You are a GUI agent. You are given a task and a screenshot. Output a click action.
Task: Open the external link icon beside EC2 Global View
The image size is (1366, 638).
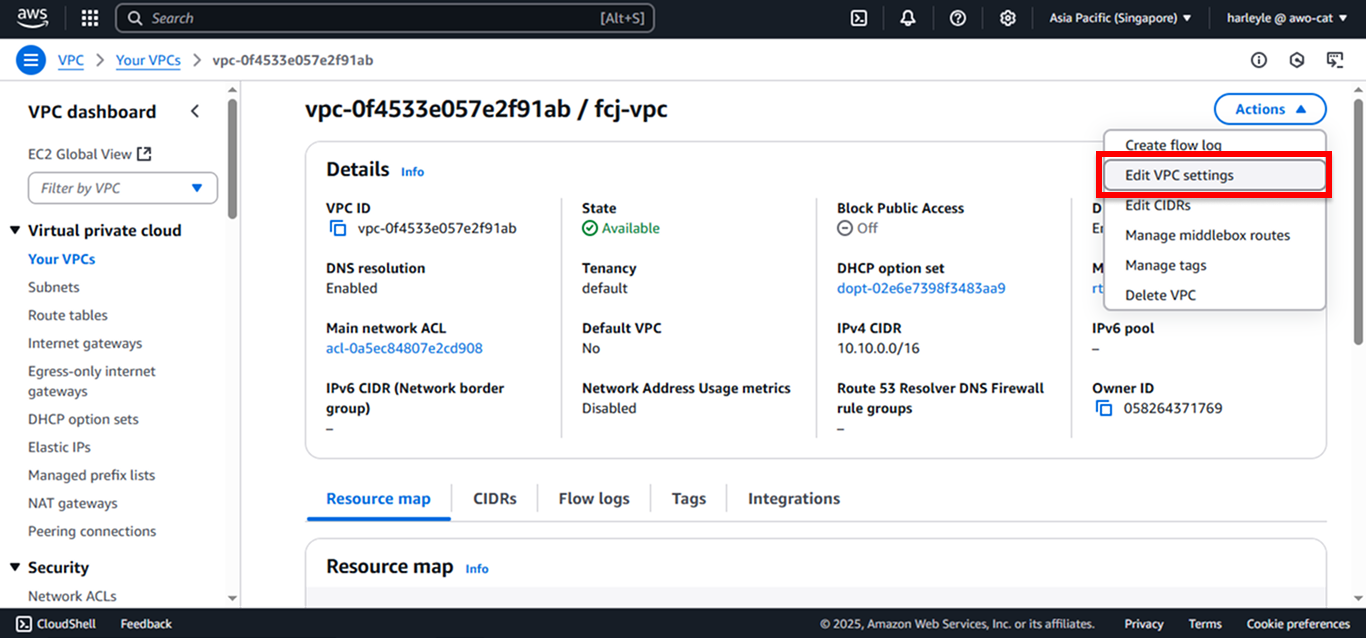tap(144, 154)
